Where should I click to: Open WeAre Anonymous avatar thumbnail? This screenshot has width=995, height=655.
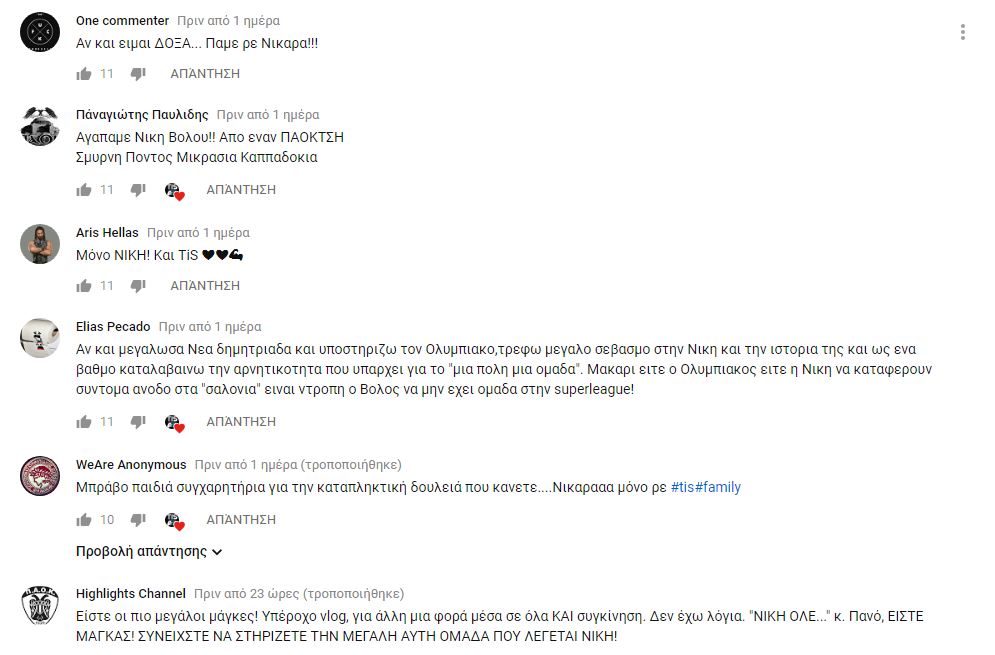click(40, 475)
